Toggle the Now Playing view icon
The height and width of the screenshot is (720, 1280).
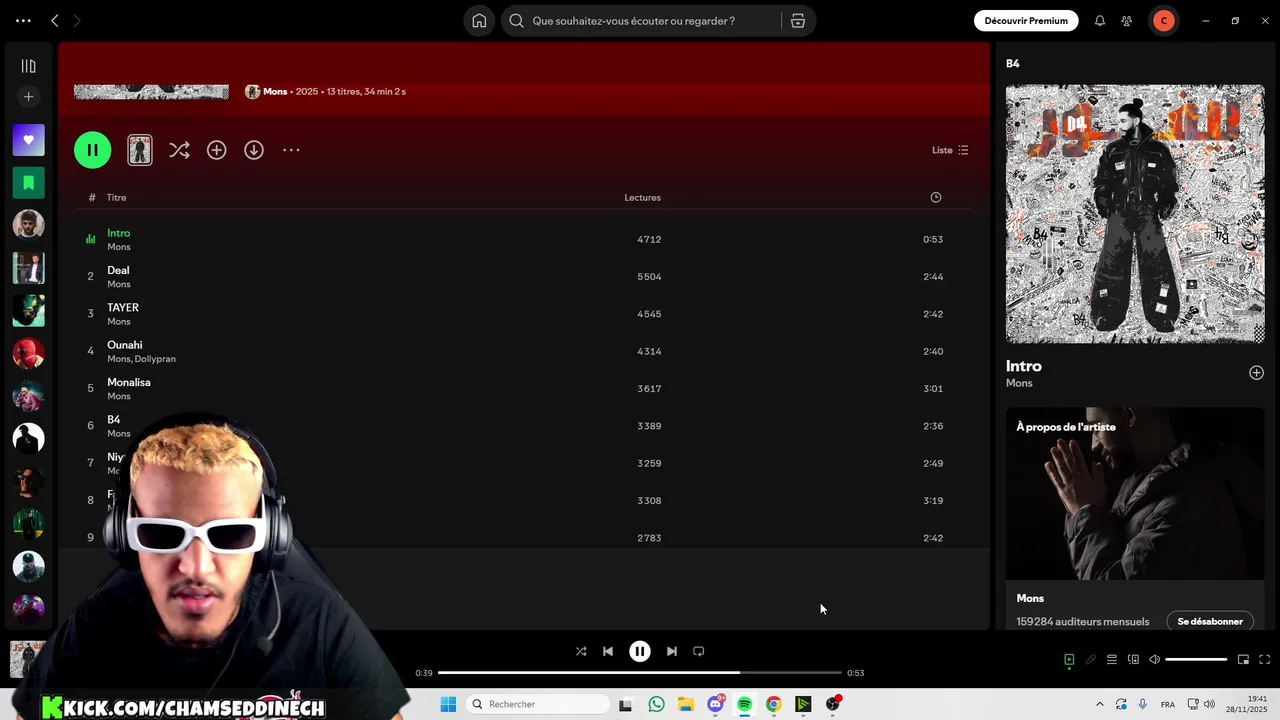1069,659
